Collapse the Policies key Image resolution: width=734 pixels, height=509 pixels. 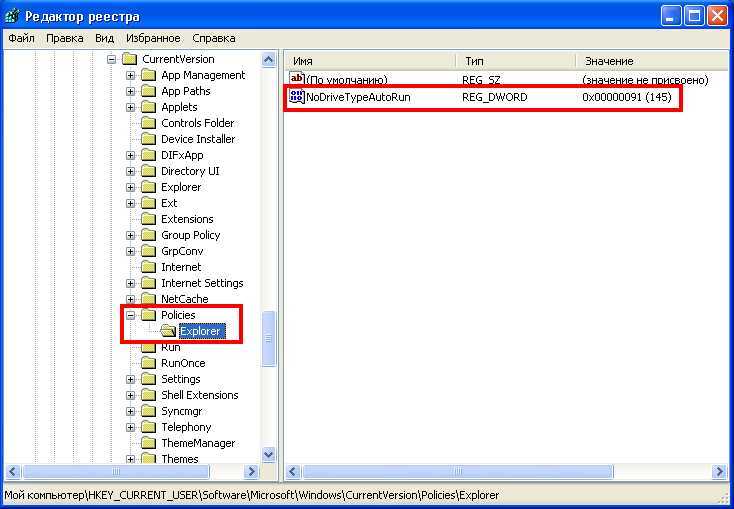tap(131, 315)
